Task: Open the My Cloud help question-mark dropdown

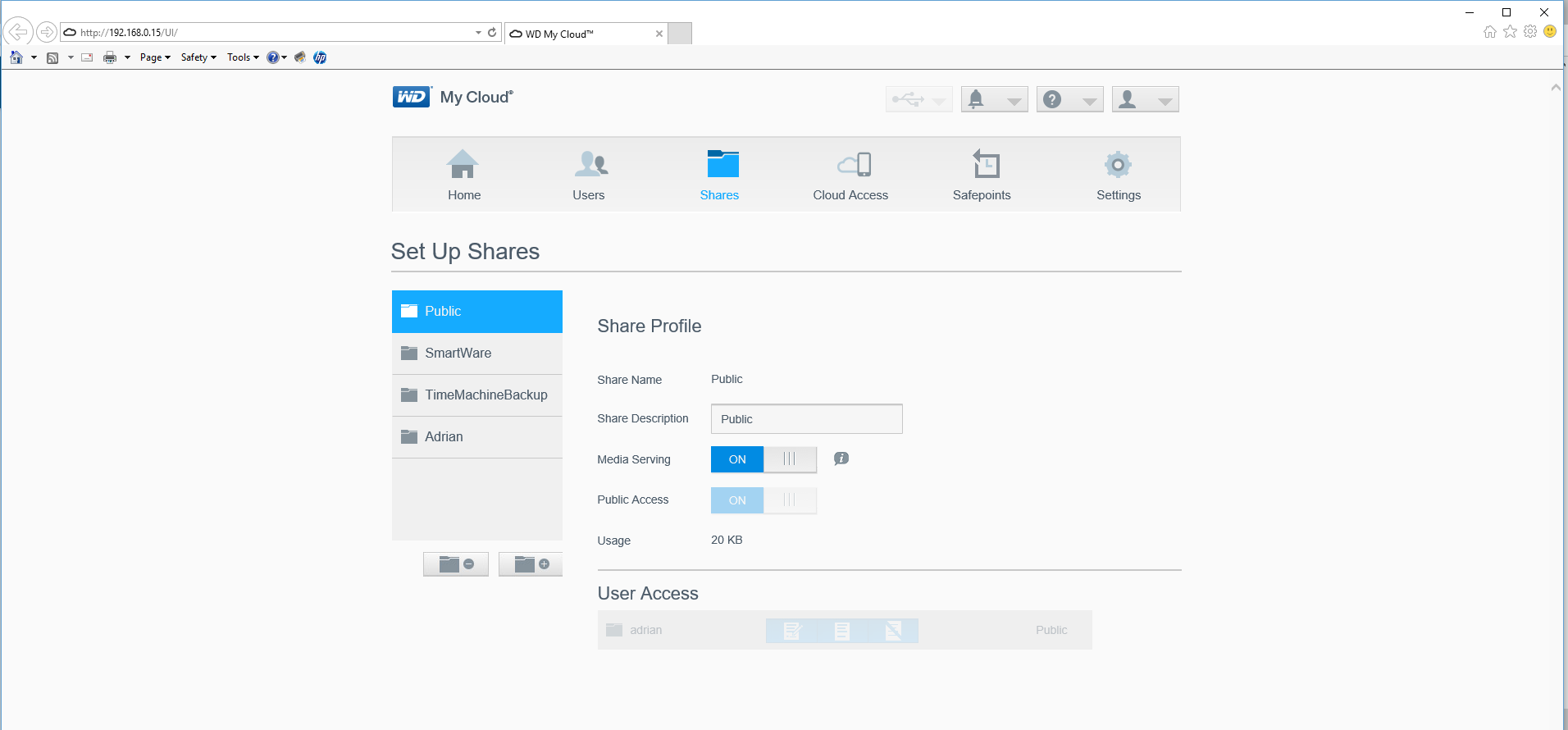Action: point(1069,99)
